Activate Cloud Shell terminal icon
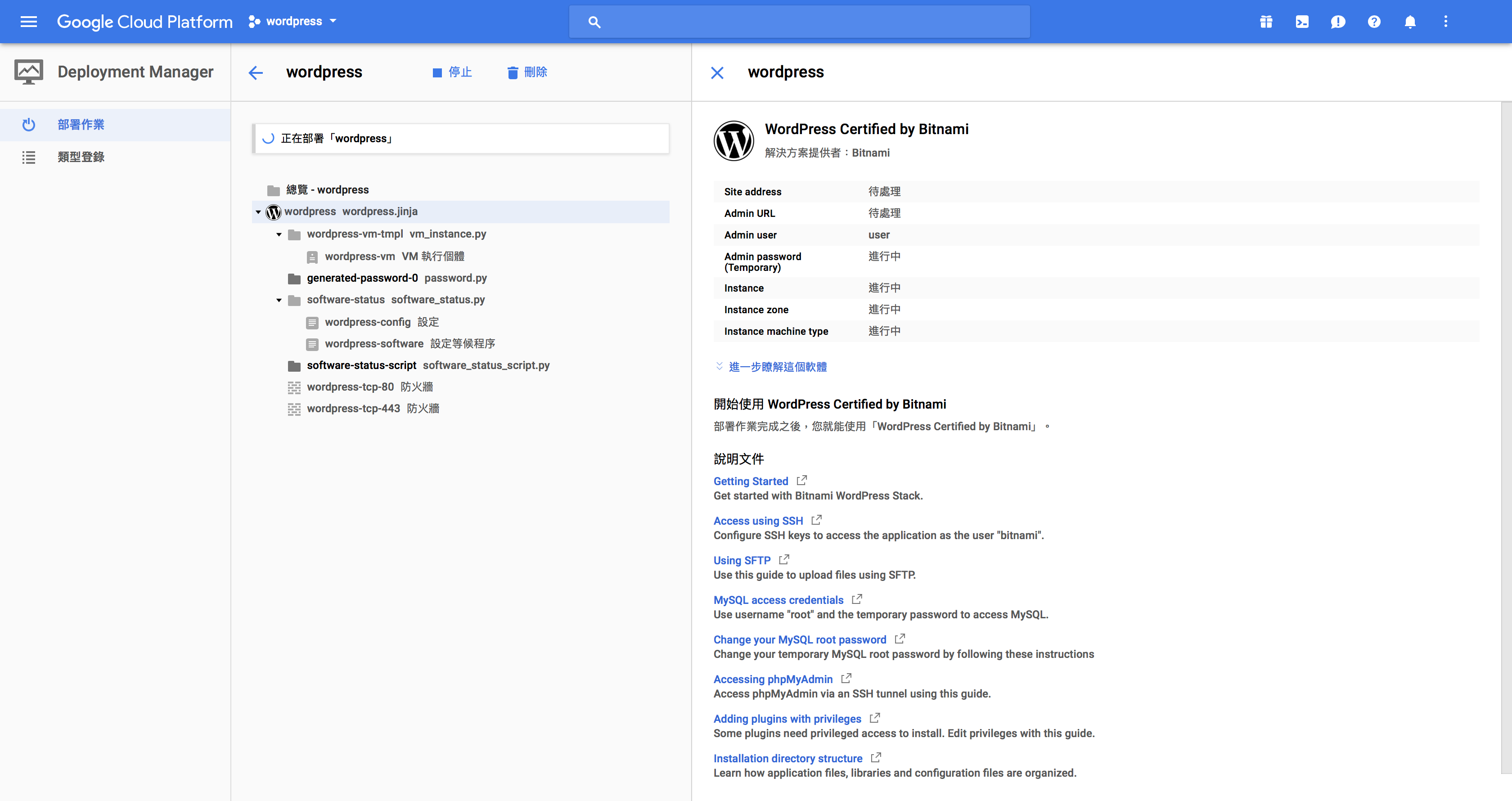The width and height of the screenshot is (1512, 801). coord(1302,22)
